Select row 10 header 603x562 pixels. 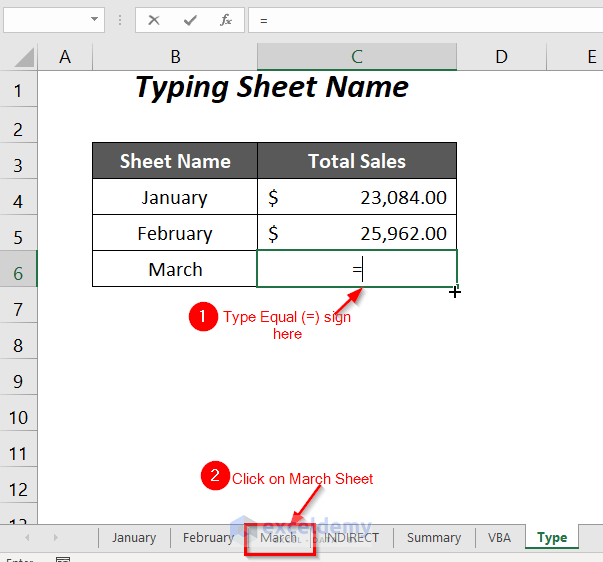pyautogui.click(x=18, y=413)
